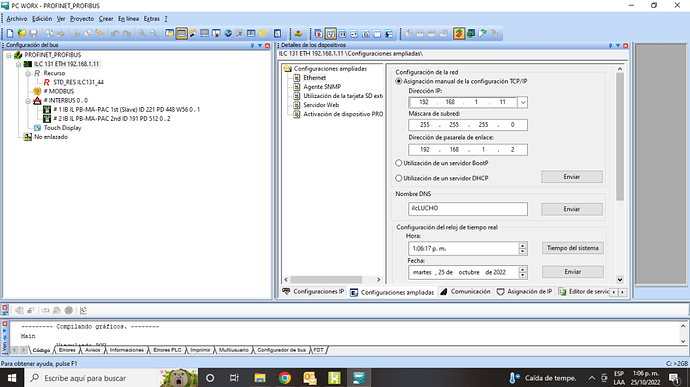Click the Print toolbar icon
Screen dimensions: 690x387
pyautogui.click(x=61, y=33)
